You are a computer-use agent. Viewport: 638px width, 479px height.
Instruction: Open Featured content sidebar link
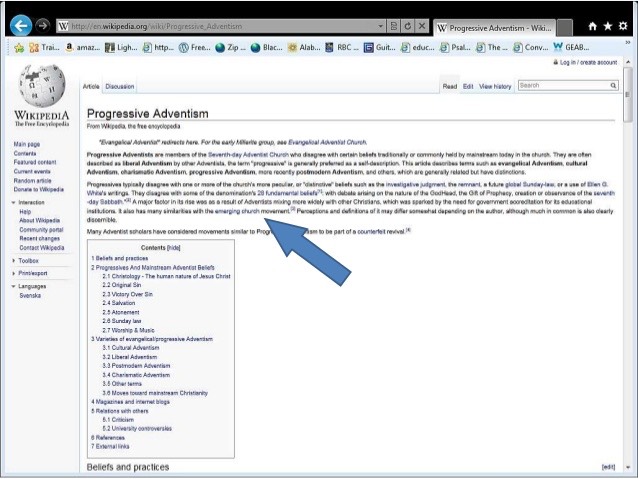click(35, 162)
